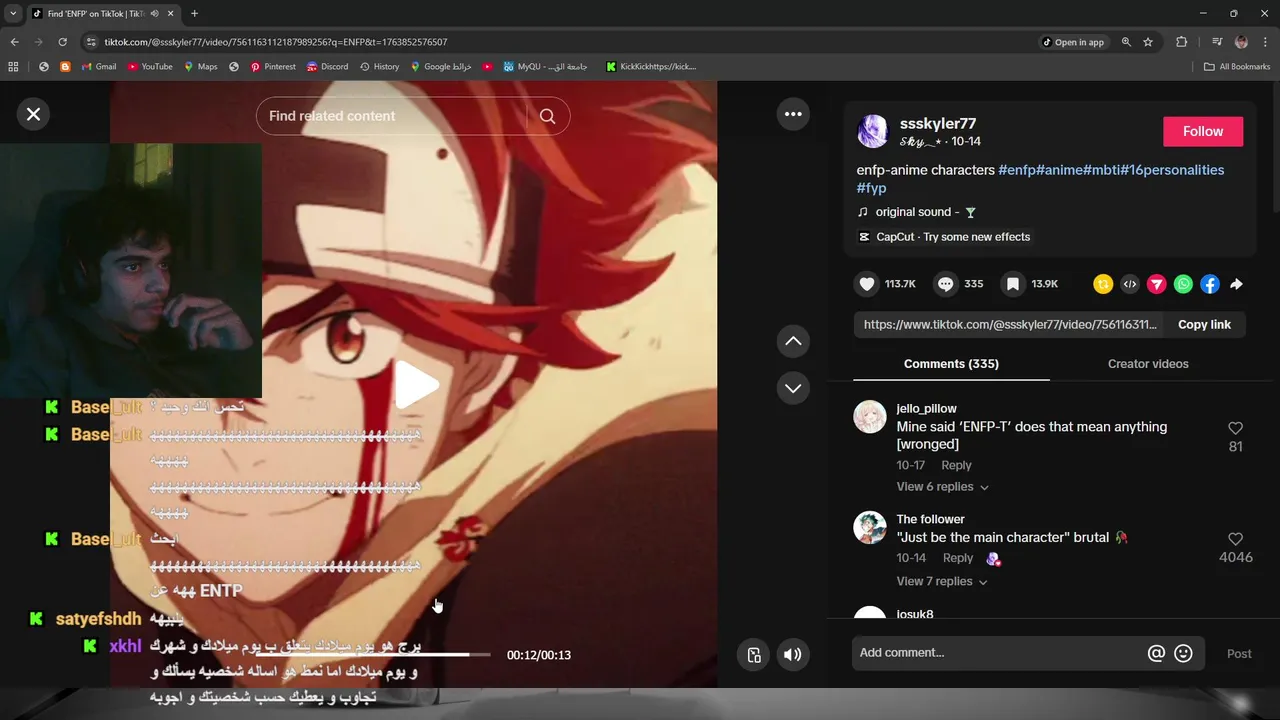Toggle the clear display button beside volume
The image size is (1280, 720).
(x=754, y=655)
